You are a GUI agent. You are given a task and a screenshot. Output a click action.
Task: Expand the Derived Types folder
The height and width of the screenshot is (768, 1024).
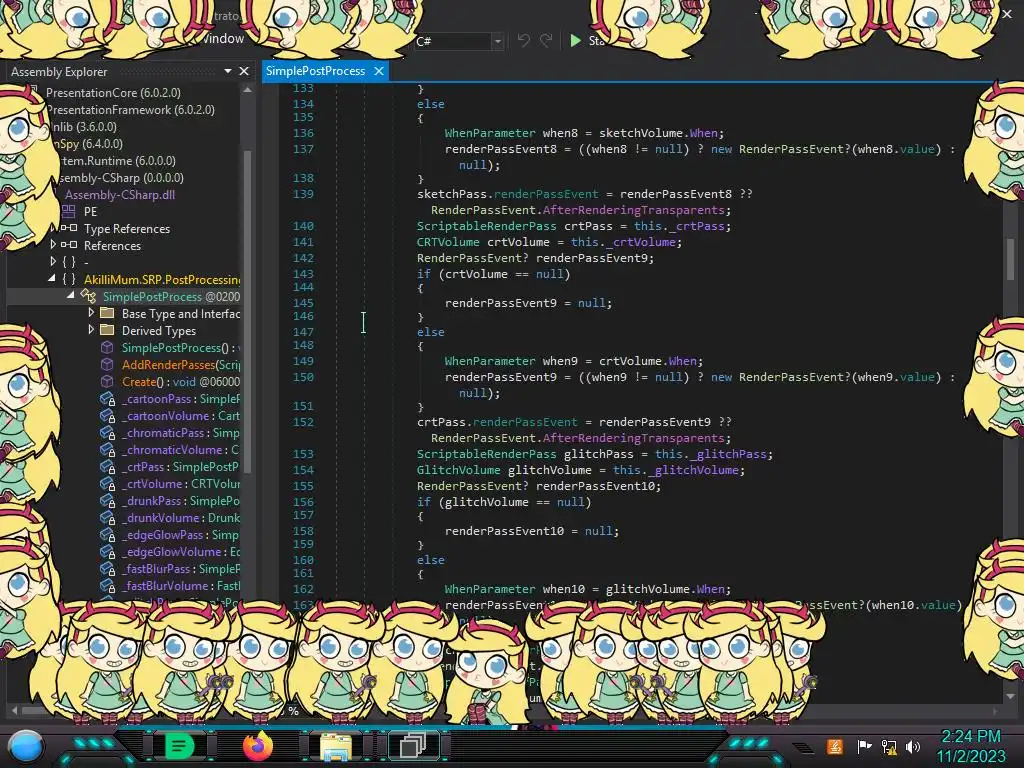[91, 329]
